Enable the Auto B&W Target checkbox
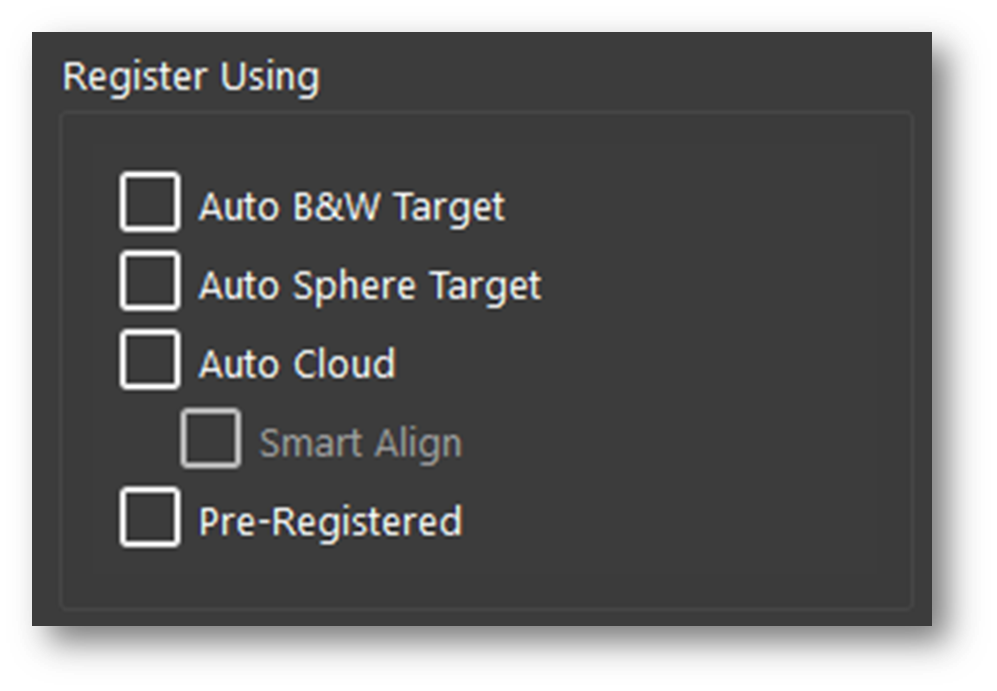The height and width of the screenshot is (691, 997). click(x=150, y=202)
